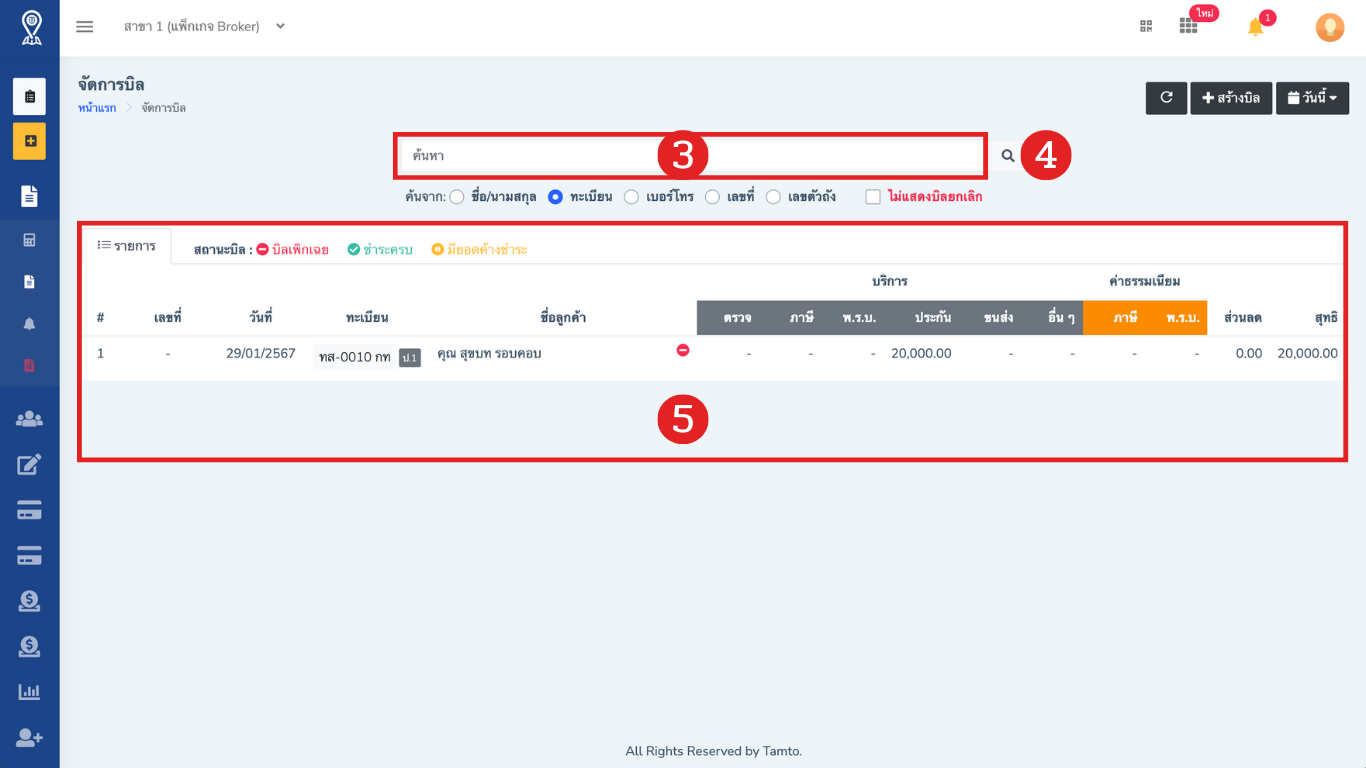The image size is (1366, 768).
Task: Click the ประกัน column header
Action: click(933, 318)
